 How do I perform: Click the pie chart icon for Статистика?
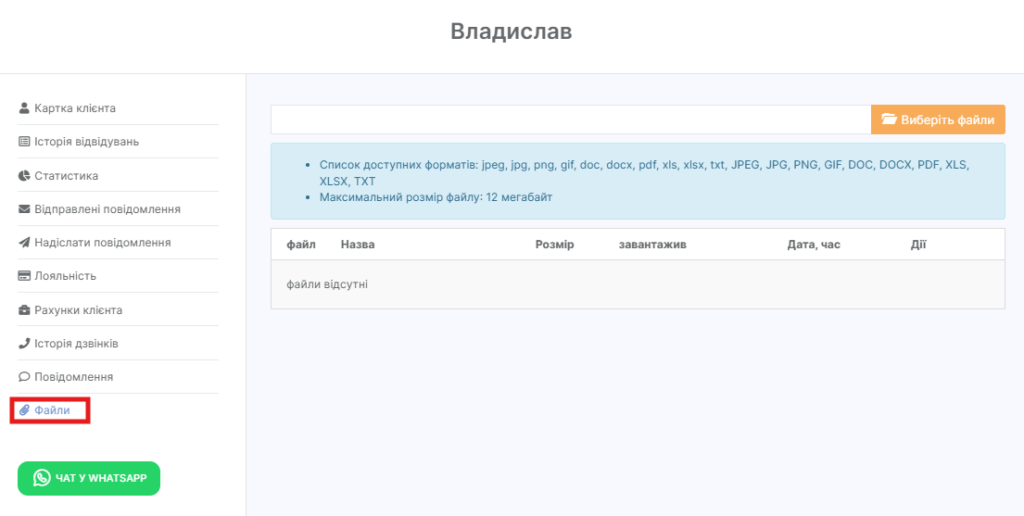coord(25,176)
